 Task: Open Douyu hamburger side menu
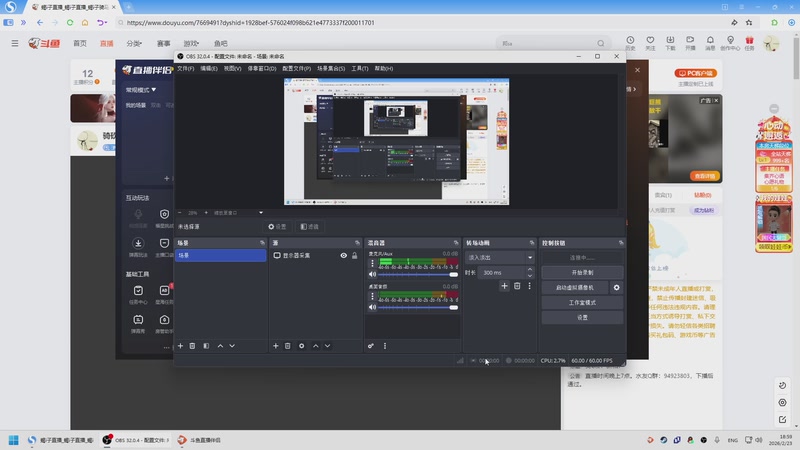point(15,43)
